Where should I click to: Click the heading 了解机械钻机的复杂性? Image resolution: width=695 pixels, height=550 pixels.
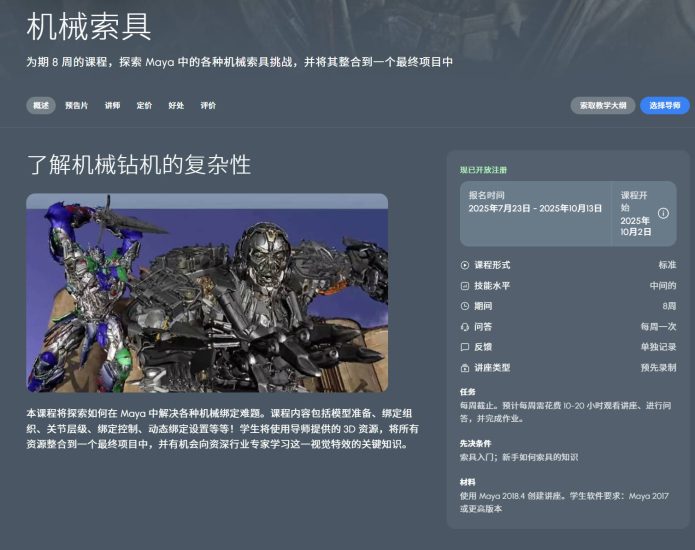pyautogui.click(x=139, y=164)
